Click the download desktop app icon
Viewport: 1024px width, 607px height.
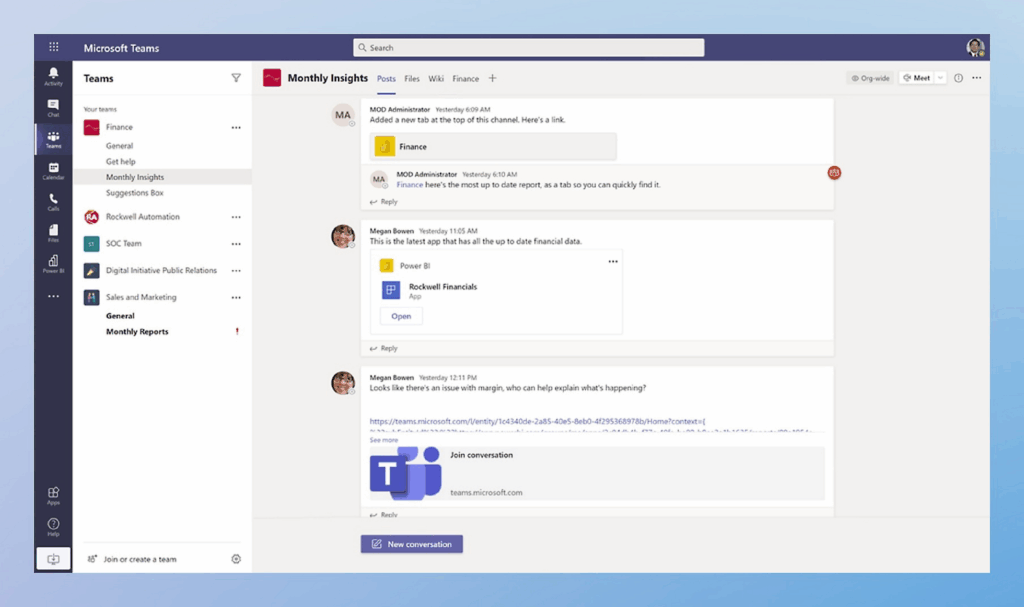point(53,559)
